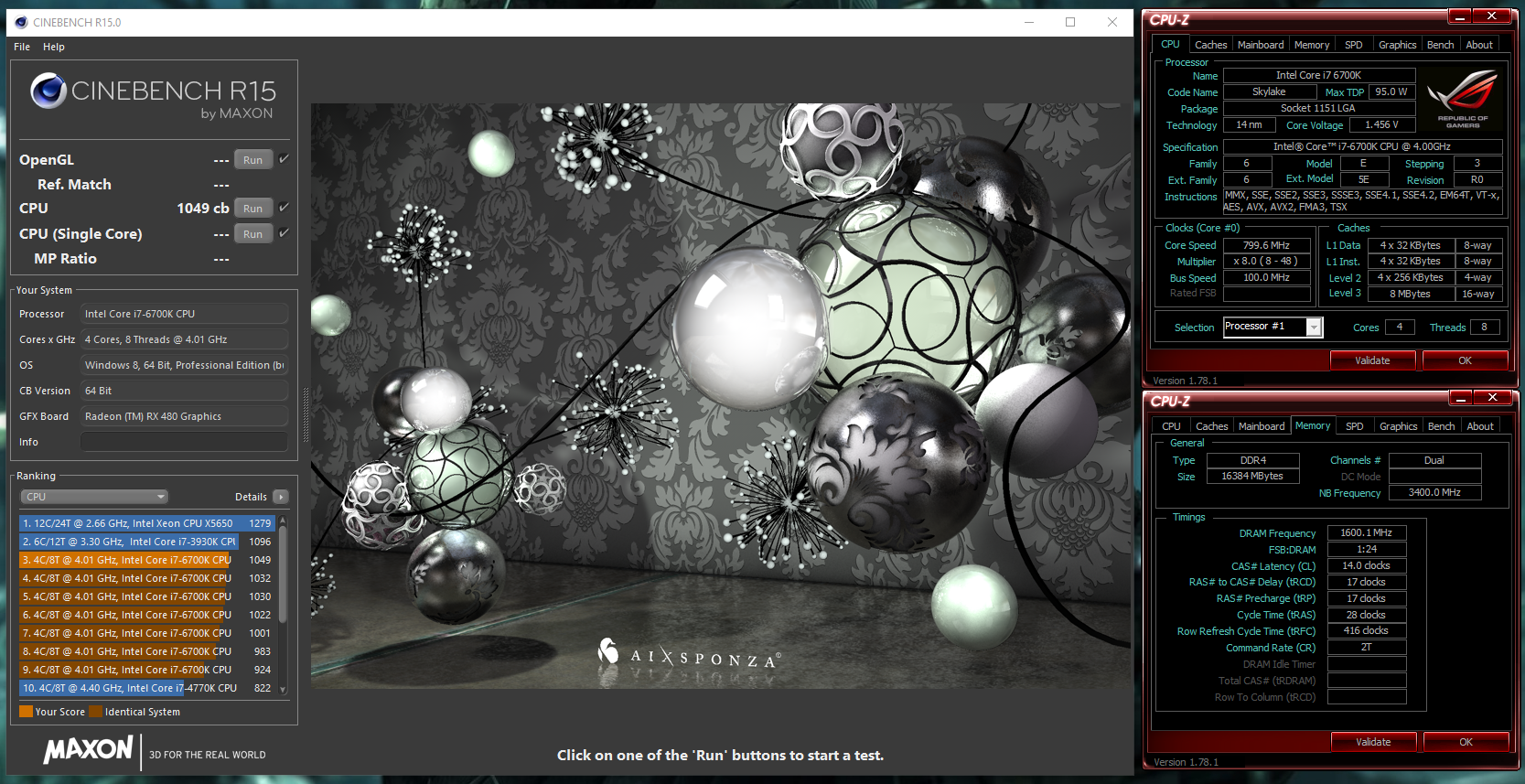Click the Core Speed value 799.6 MHz
Image resolution: width=1525 pixels, height=784 pixels.
click(1266, 245)
